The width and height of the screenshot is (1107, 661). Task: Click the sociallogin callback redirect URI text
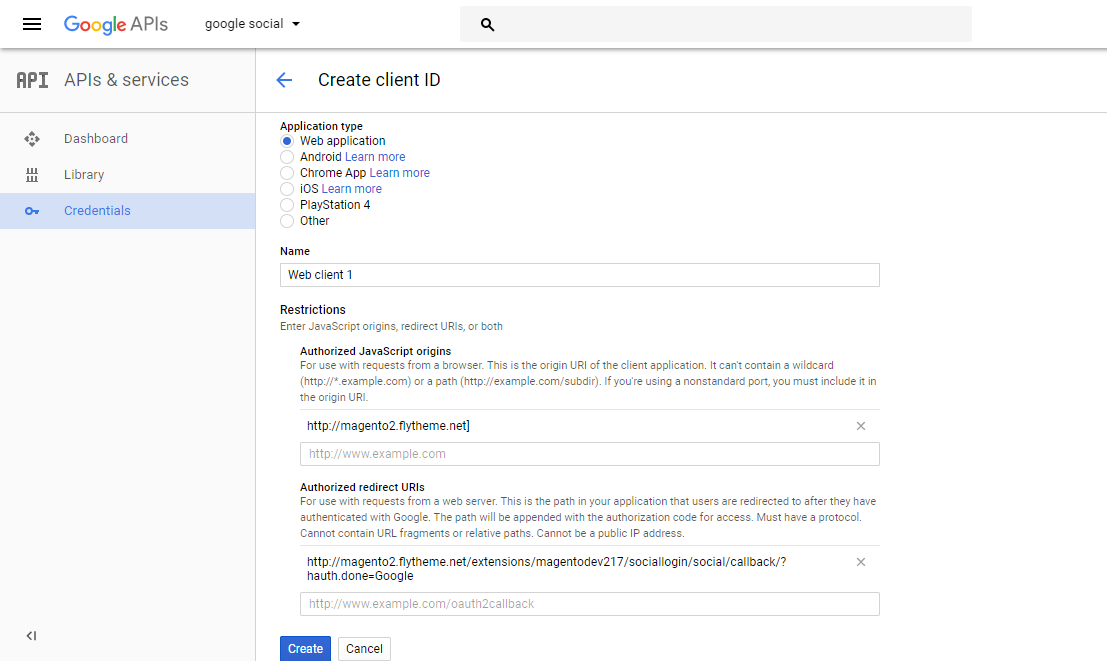point(546,569)
